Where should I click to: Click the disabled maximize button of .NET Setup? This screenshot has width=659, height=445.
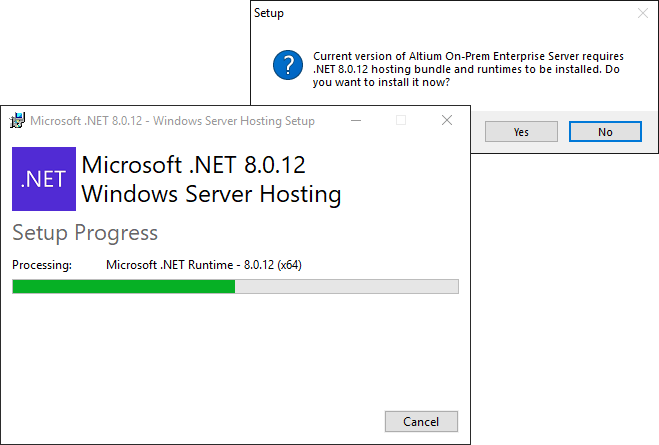click(x=401, y=121)
